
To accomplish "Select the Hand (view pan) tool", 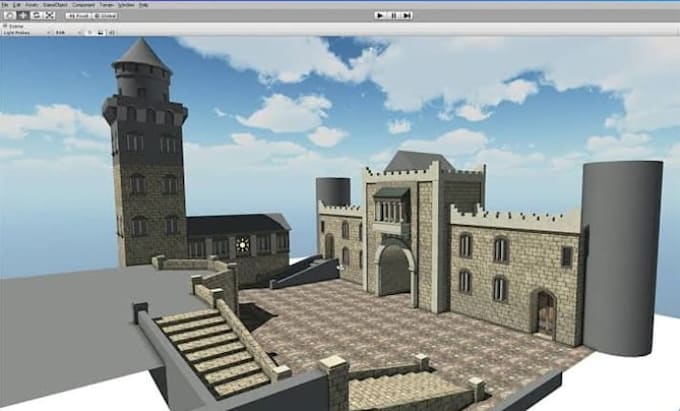I will (10, 16).
